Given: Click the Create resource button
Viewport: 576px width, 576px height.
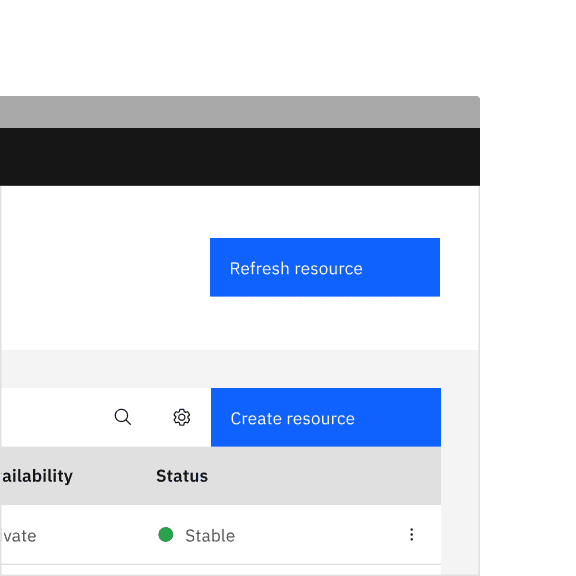Looking at the screenshot, I should (x=326, y=417).
